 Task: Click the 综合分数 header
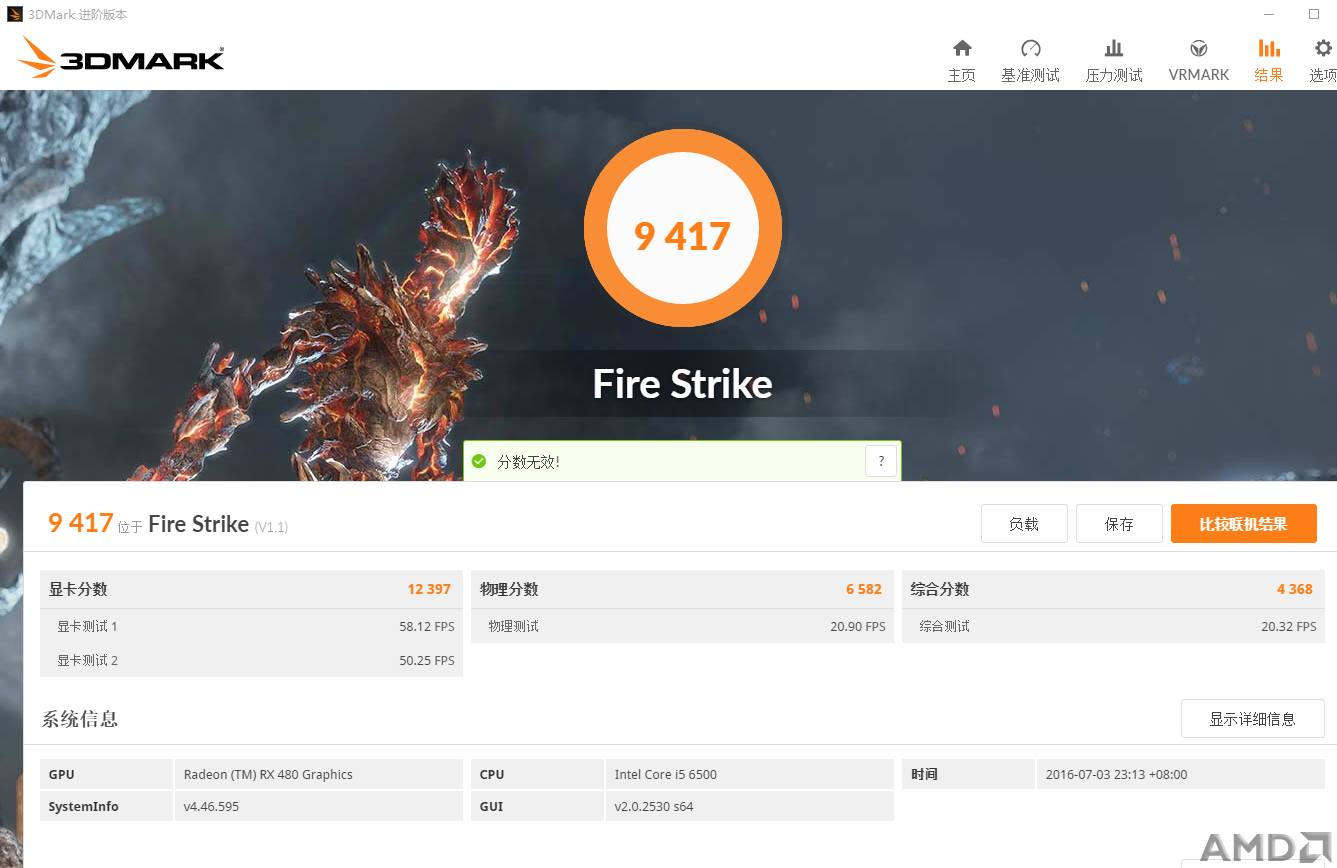coord(940,589)
